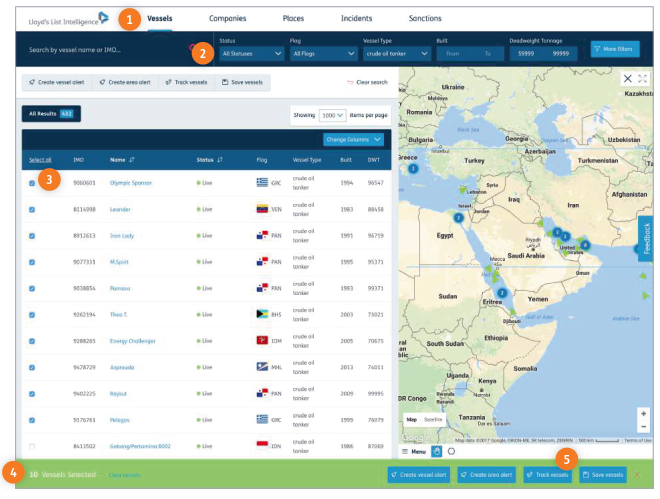Click the Red Sea vessel cluster near Eritrea
Screen dimensions: 660x499
(x=502, y=293)
